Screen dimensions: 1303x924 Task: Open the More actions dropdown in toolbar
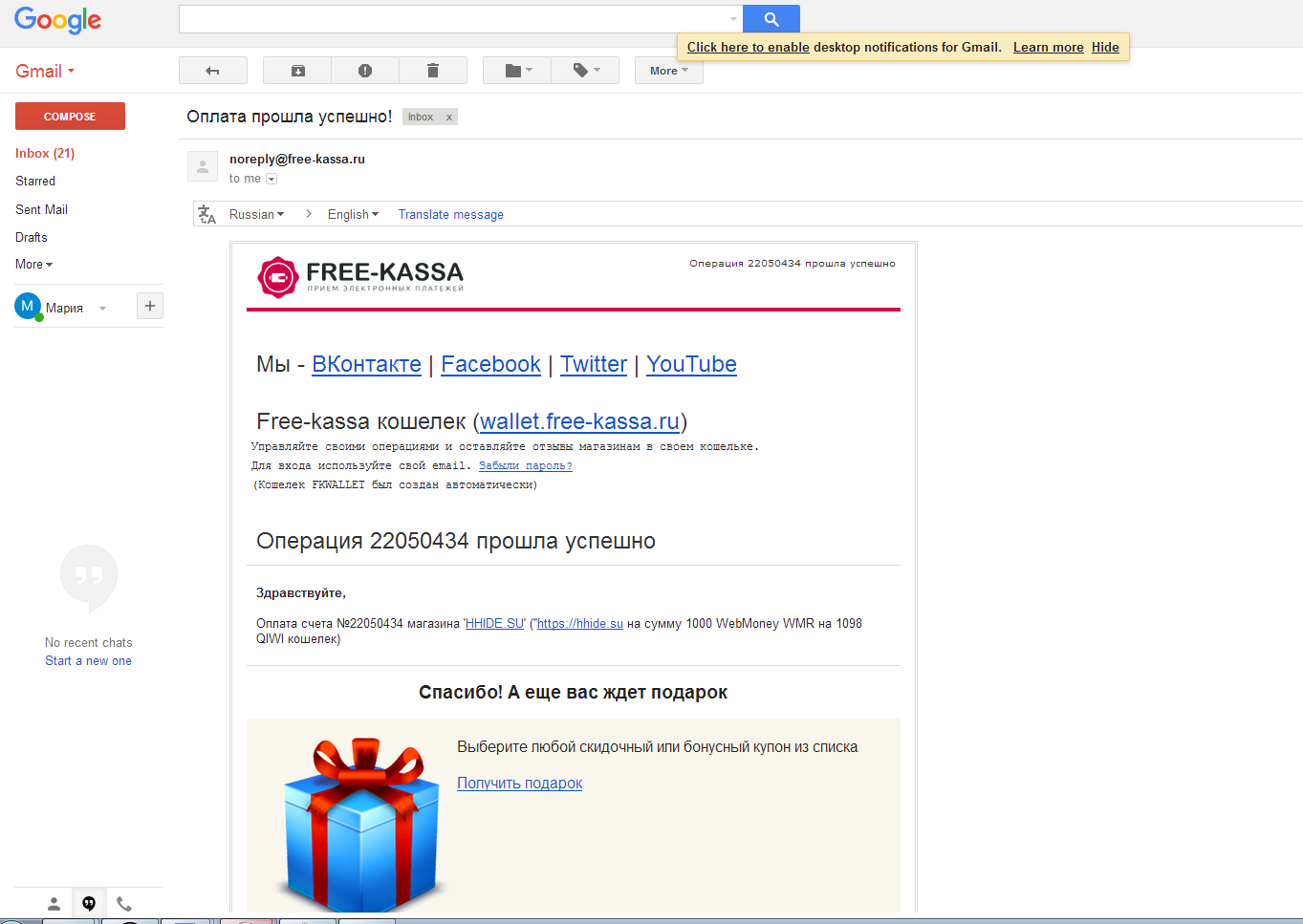click(x=668, y=71)
